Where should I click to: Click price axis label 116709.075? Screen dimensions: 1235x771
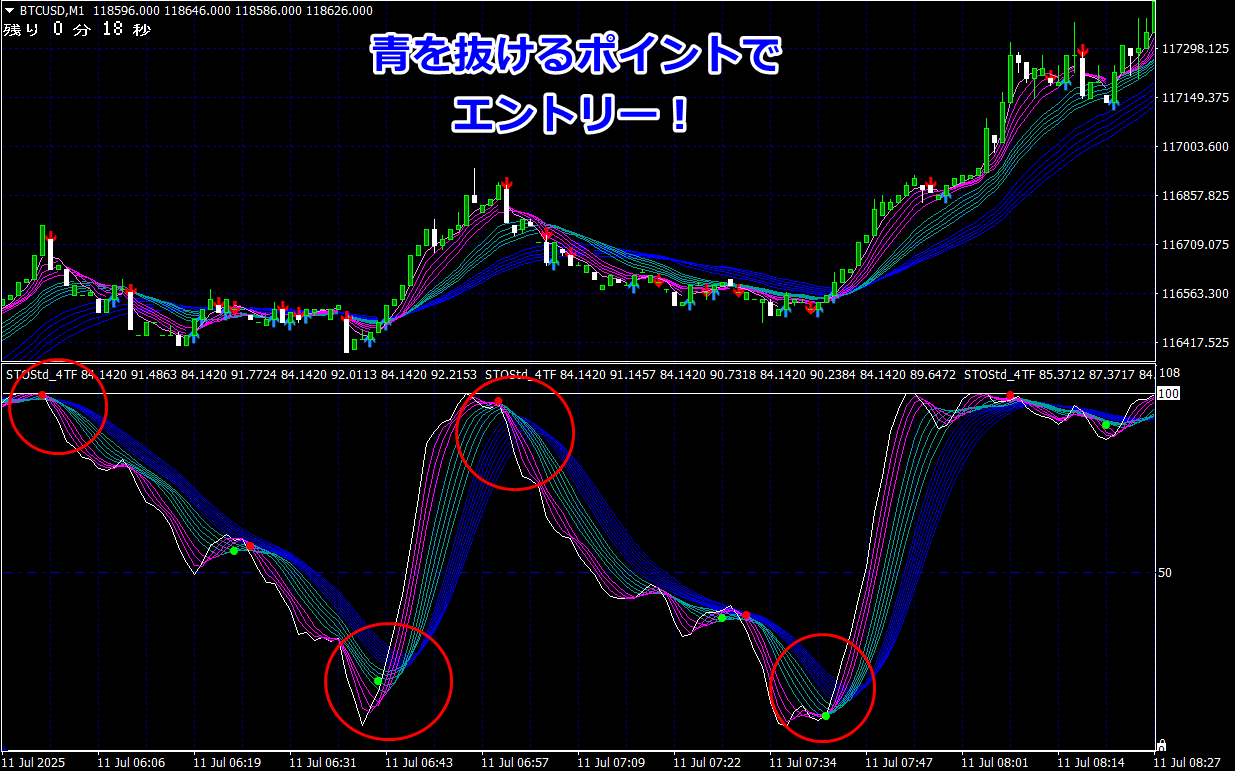click(x=1195, y=245)
